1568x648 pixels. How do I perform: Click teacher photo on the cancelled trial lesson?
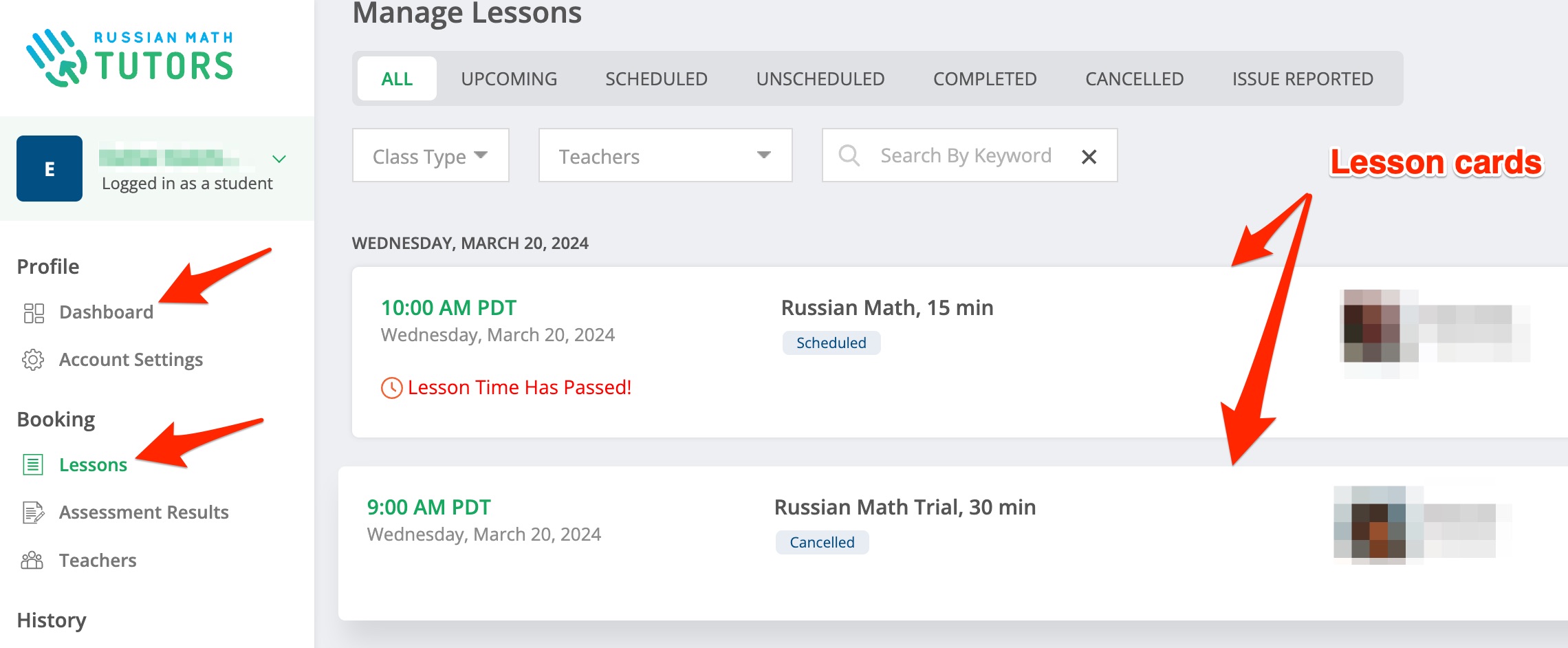[1370, 526]
